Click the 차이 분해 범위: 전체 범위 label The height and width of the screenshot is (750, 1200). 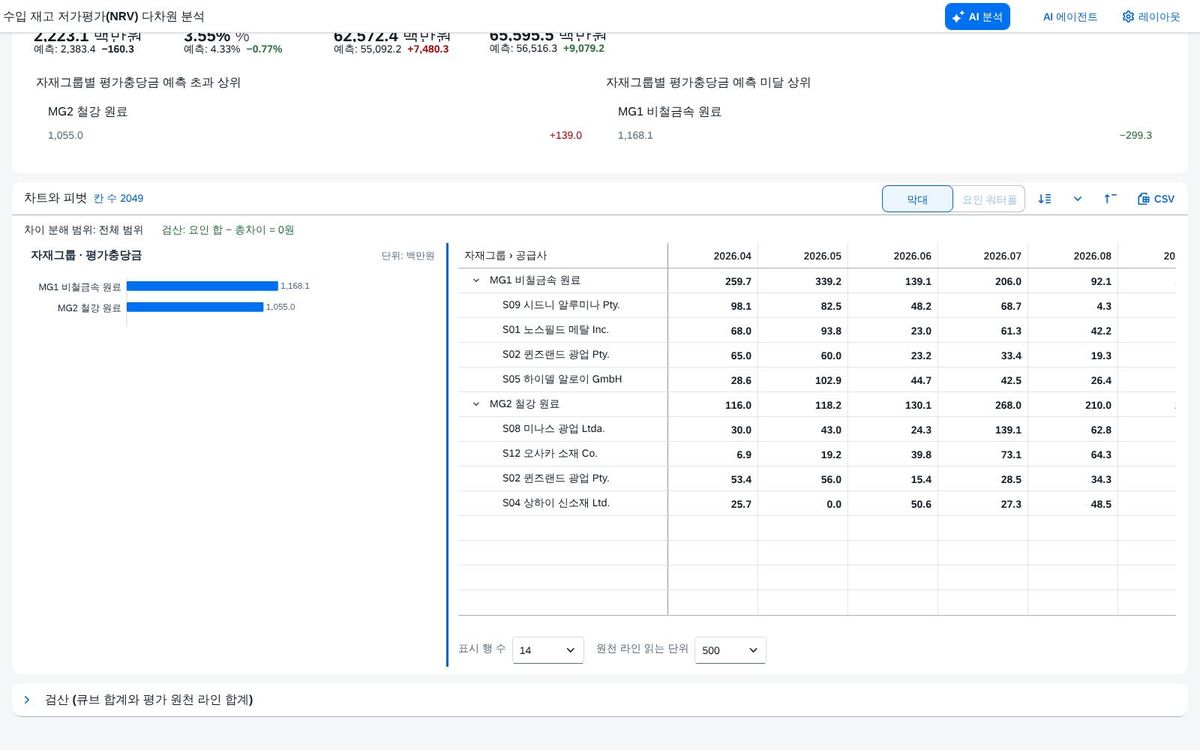(84, 230)
